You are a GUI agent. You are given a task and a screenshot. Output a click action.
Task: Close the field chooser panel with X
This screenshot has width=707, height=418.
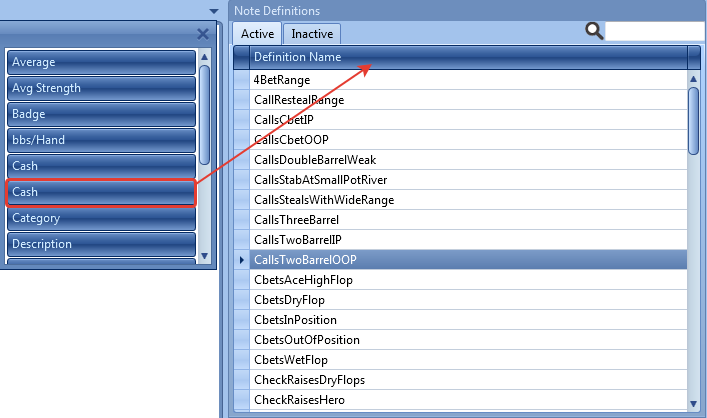pos(203,34)
